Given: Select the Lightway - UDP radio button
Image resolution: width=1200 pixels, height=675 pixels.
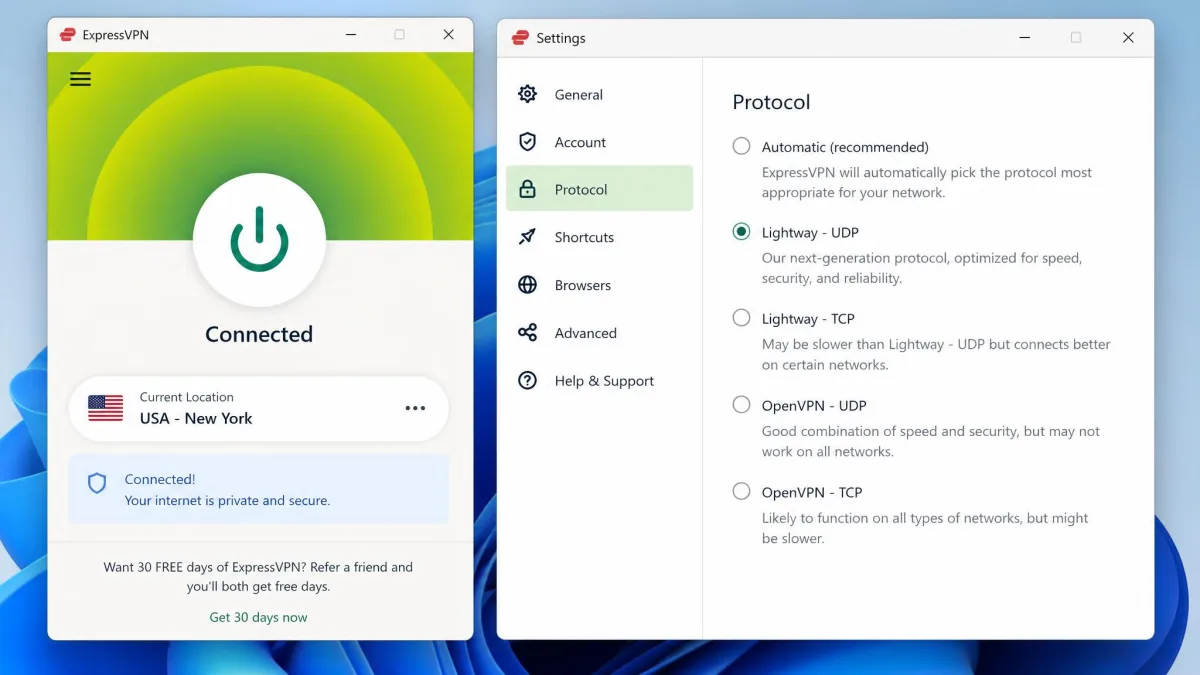Looking at the screenshot, I should click(741, 231).
